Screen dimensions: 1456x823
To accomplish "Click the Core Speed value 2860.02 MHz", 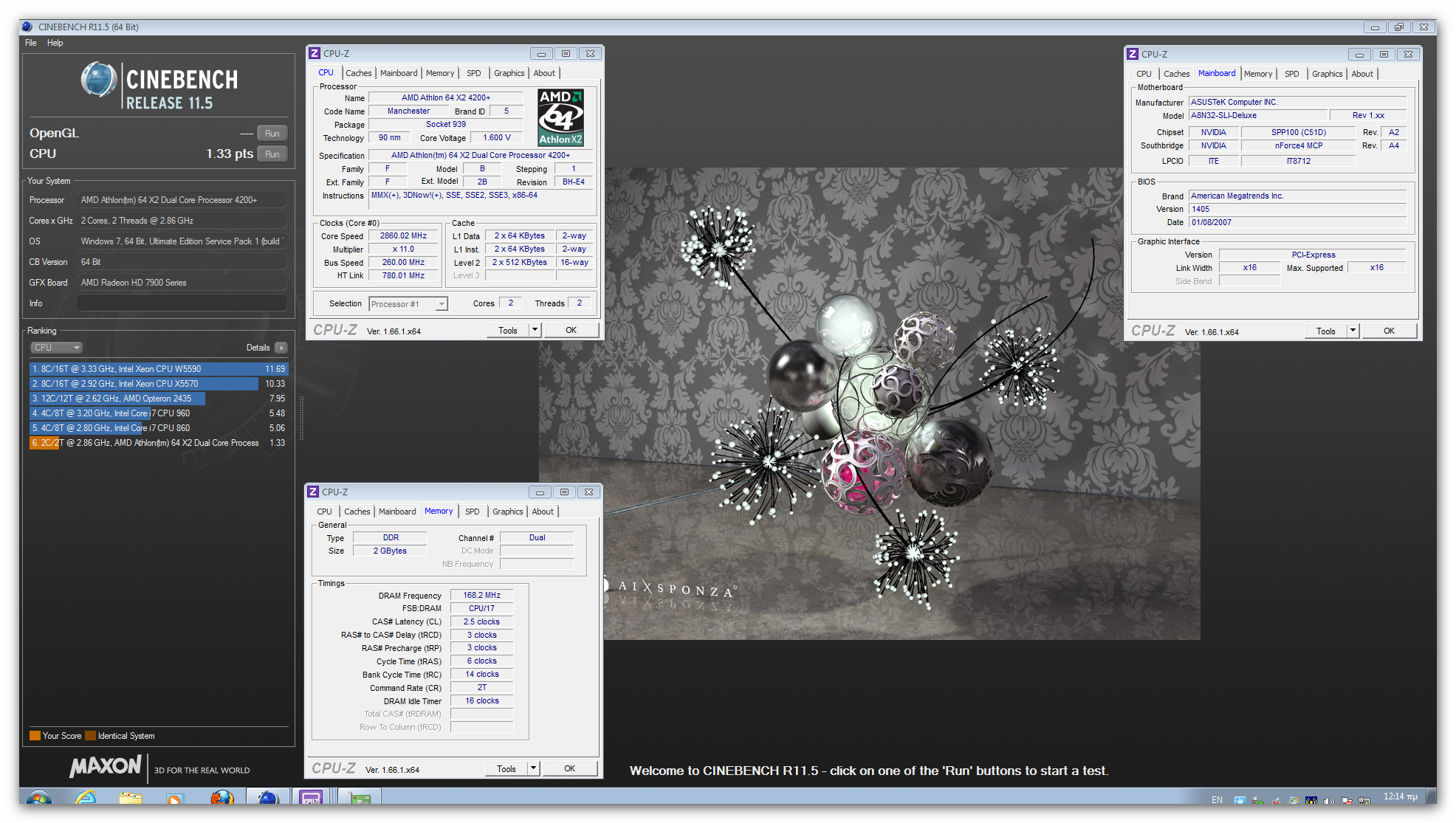I will pyautogui.click(x=404, y=236).
